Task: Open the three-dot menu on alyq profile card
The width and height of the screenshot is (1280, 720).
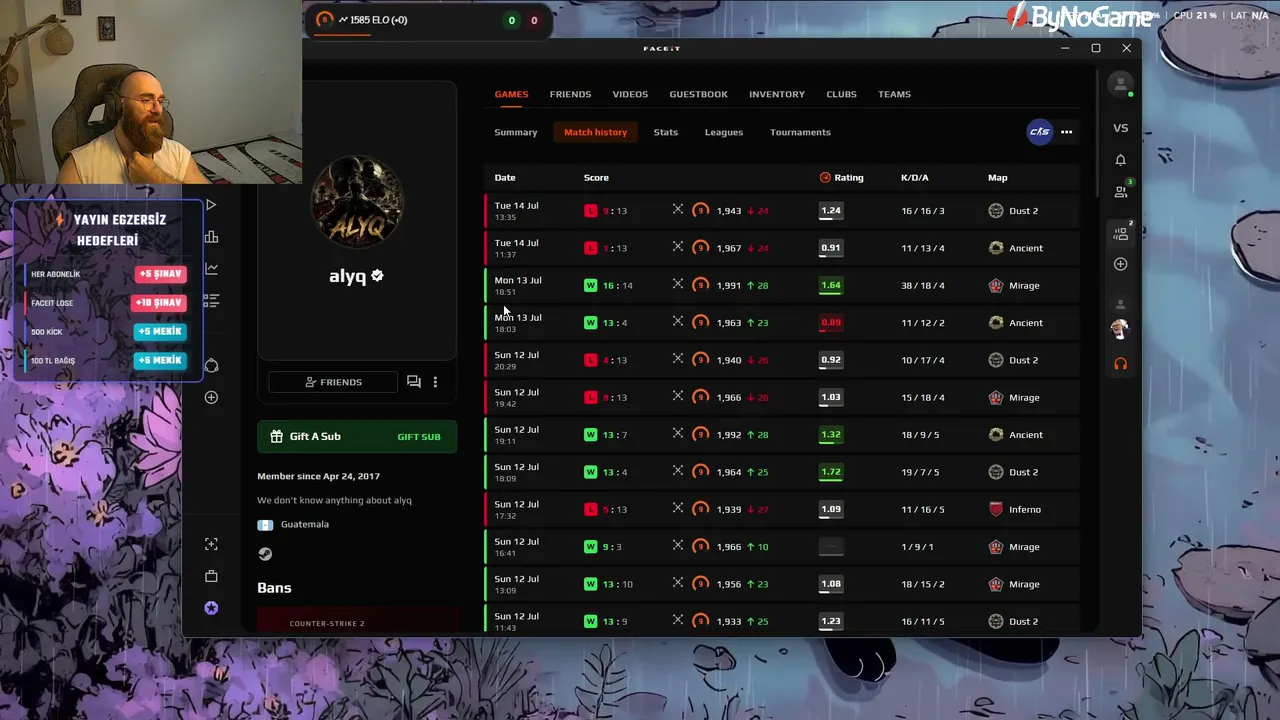Action: (435, 382)
